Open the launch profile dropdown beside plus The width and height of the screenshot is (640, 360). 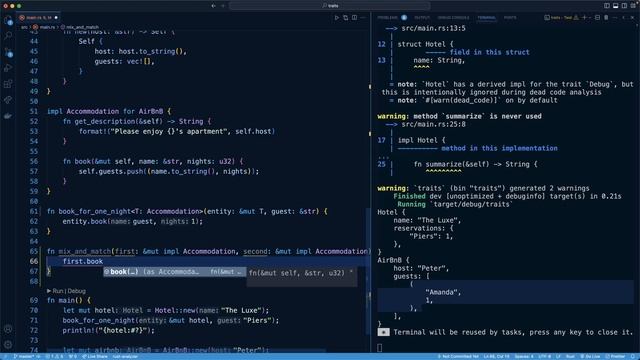click(x=589, y=18)
